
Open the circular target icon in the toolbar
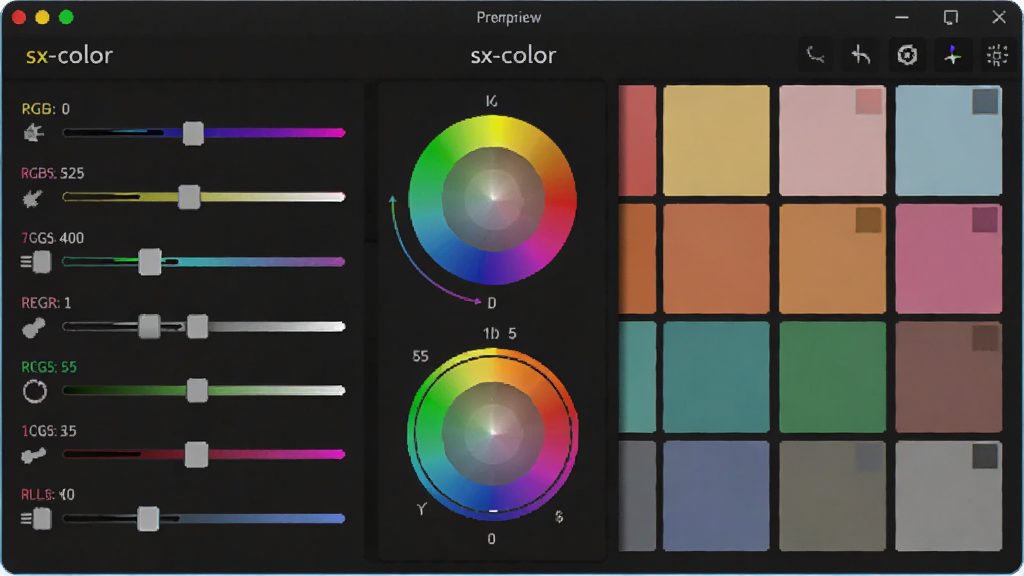pyautogui.click(x=907, y=55)
